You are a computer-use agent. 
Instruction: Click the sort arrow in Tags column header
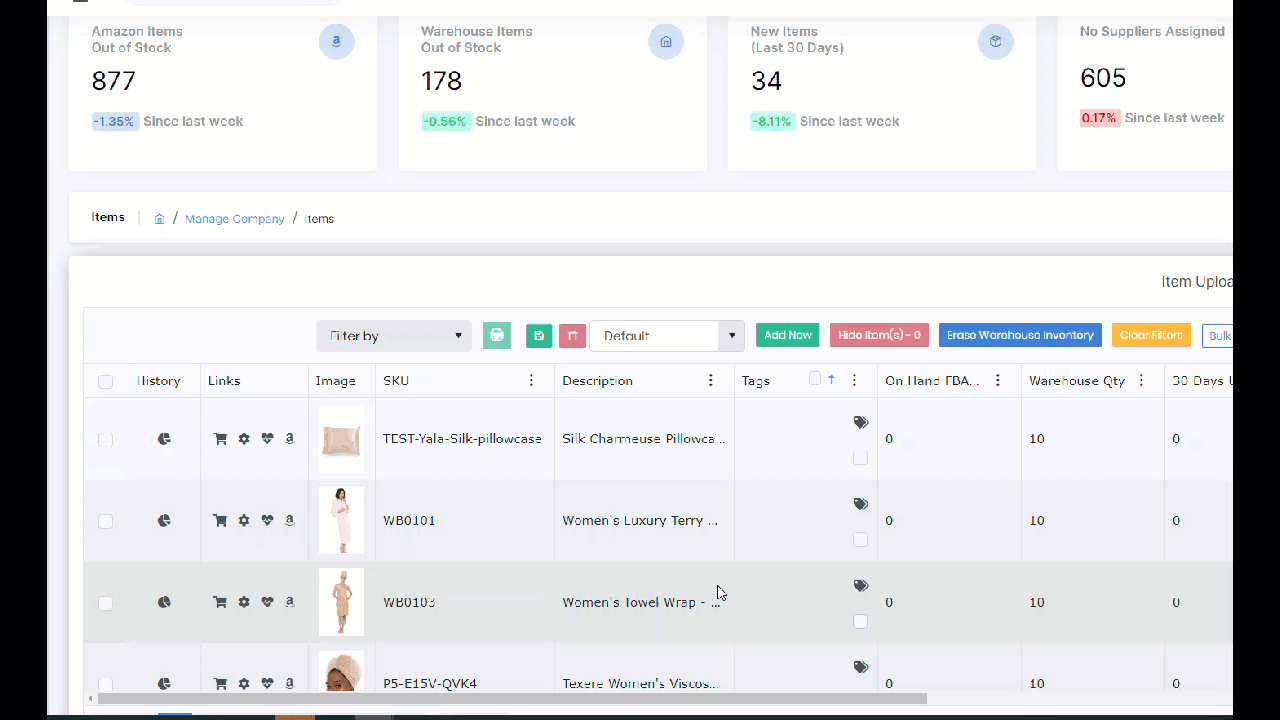(x=831, y=380)
